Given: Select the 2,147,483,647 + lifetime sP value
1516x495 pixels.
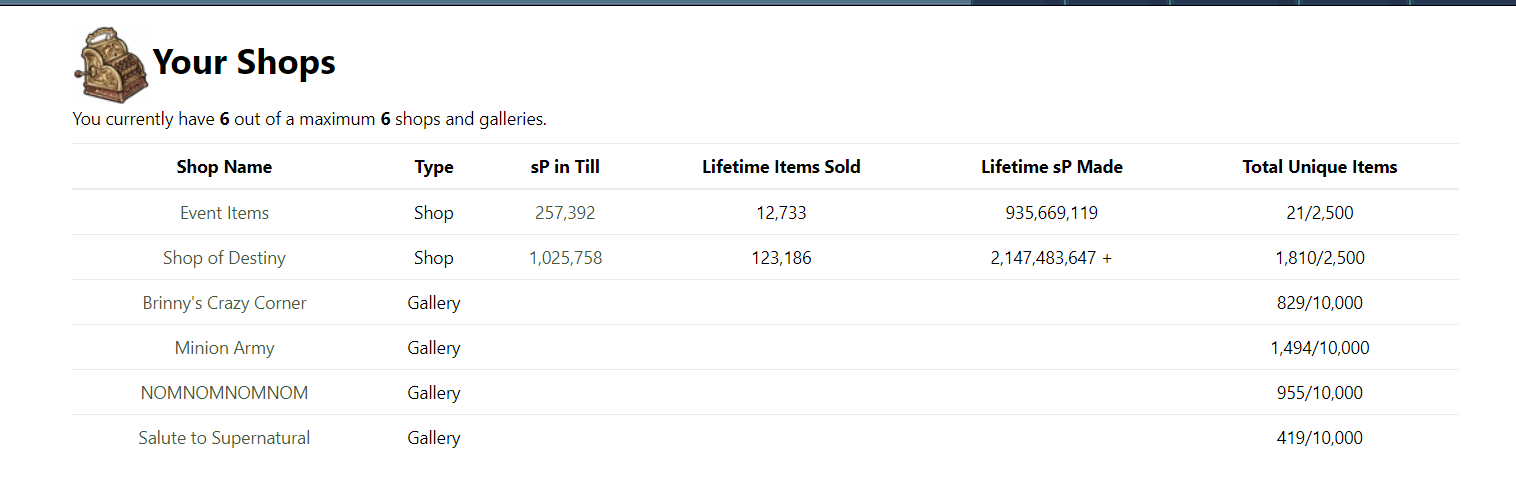Looking at the screenshot, I should (x=1051, y=258).
